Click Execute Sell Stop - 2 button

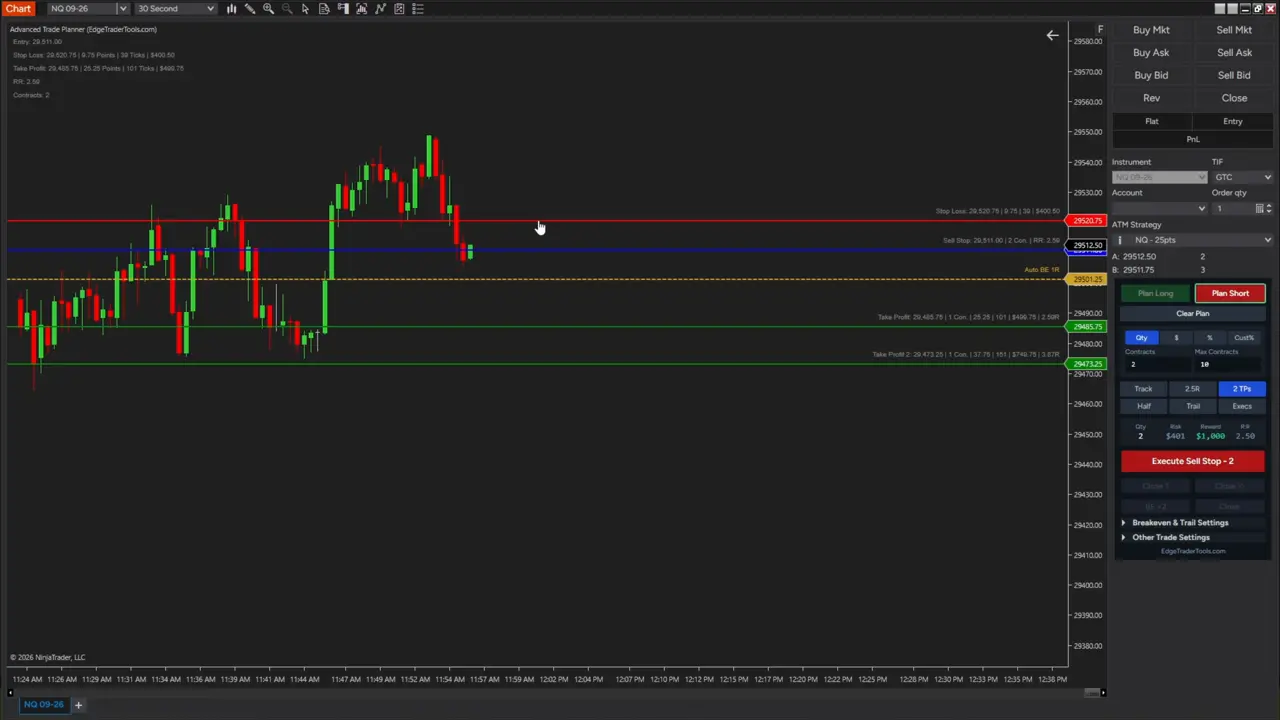tap(1192, 461)
